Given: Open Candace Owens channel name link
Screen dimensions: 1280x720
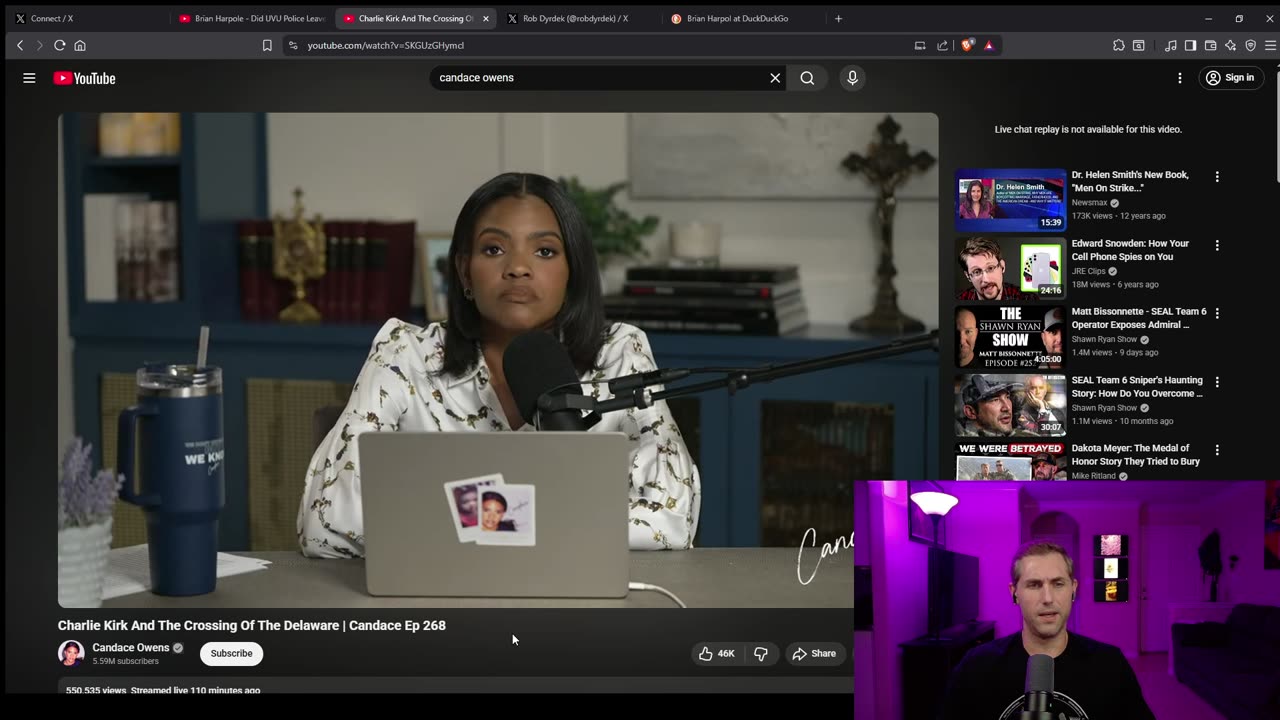Looking at the screenshot, I should (131, 647).
